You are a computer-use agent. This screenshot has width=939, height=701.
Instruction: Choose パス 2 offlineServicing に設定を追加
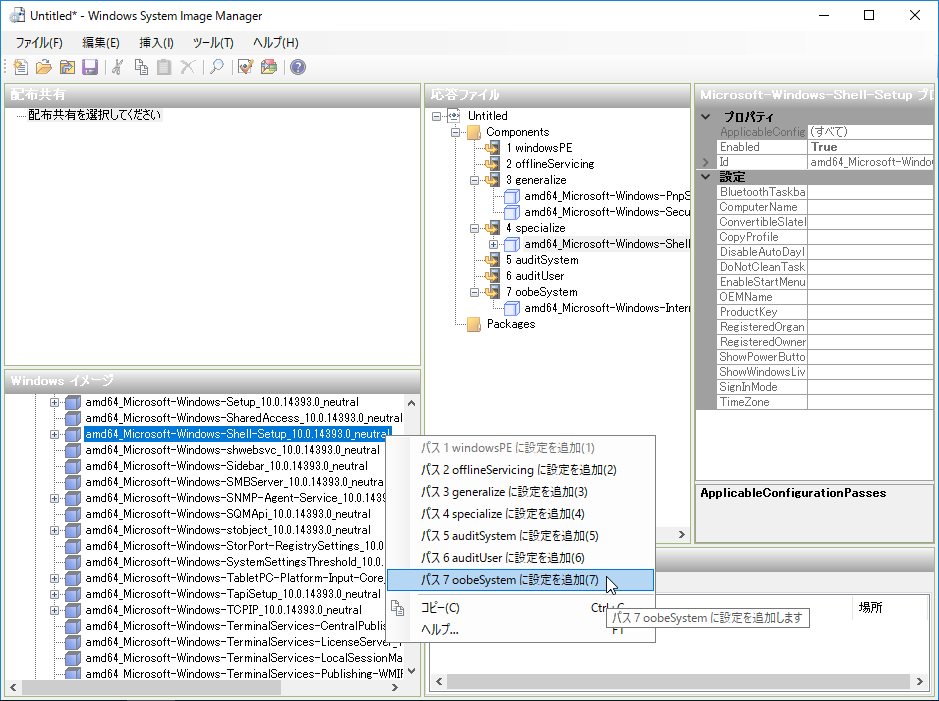click(x=520, y=470)
